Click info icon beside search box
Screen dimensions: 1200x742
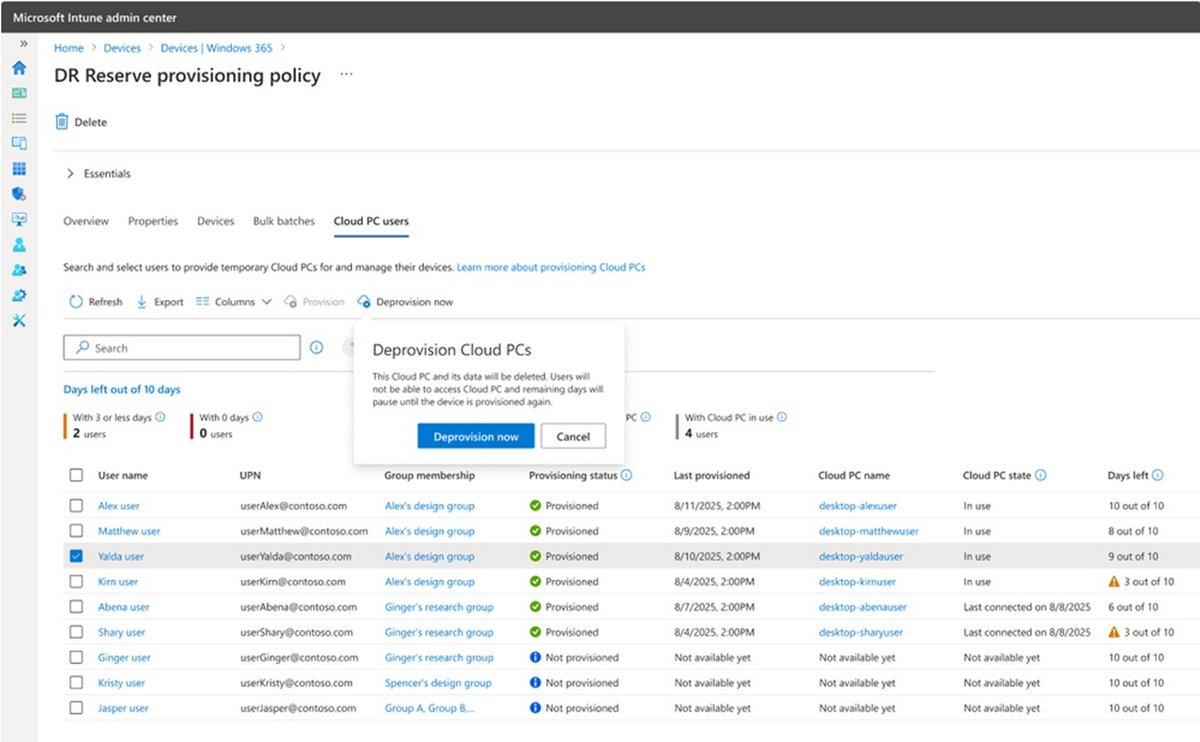point(316,348)
